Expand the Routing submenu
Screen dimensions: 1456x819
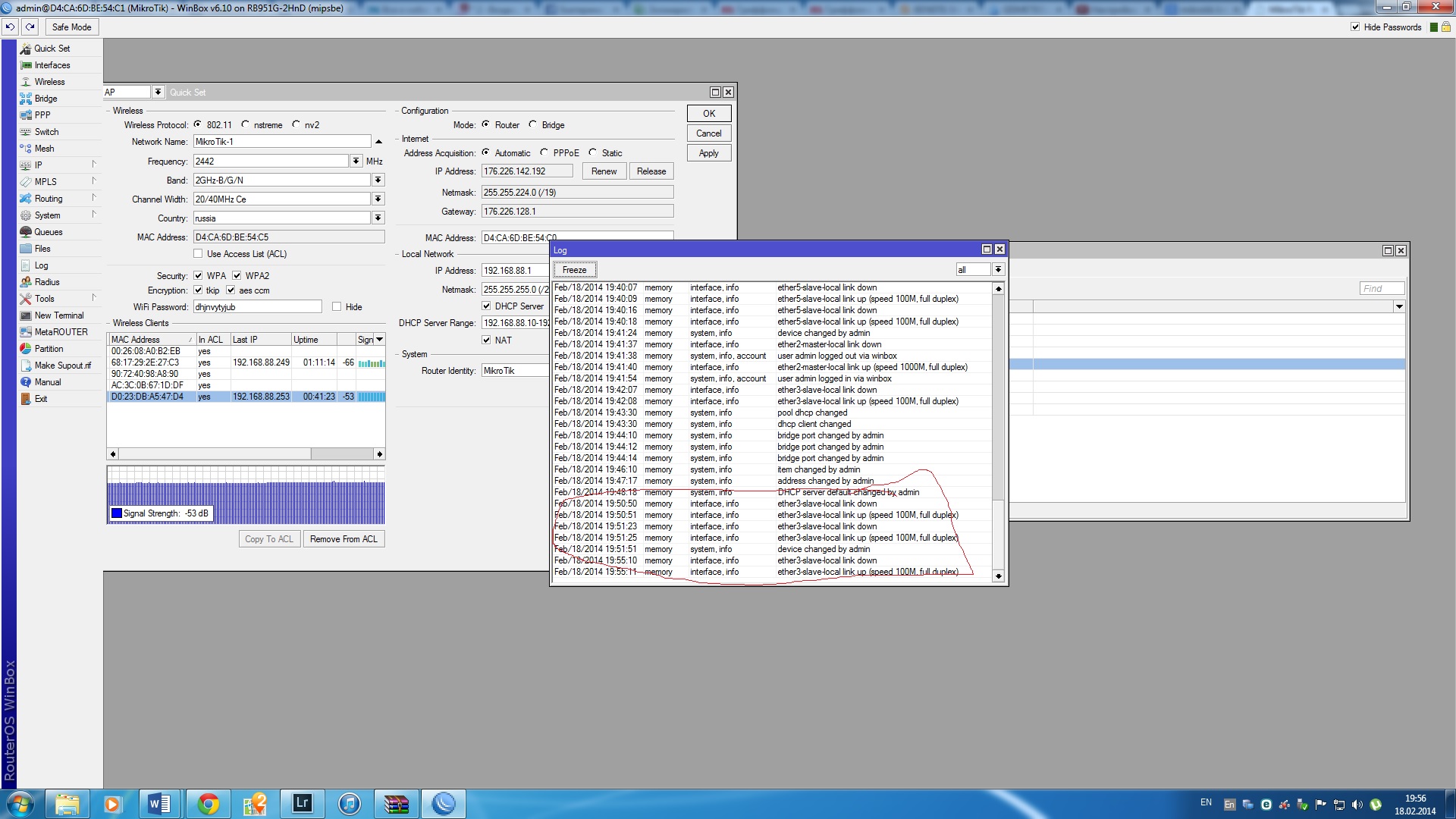click(94, 198)
